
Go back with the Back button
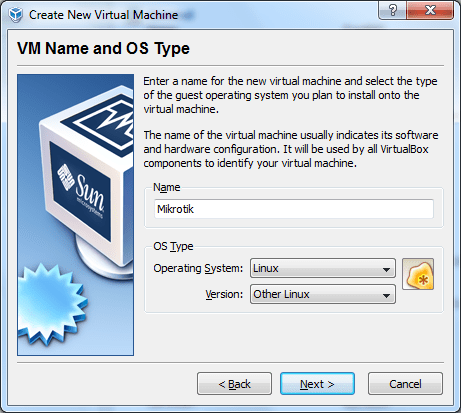click(x=234, y=384)
